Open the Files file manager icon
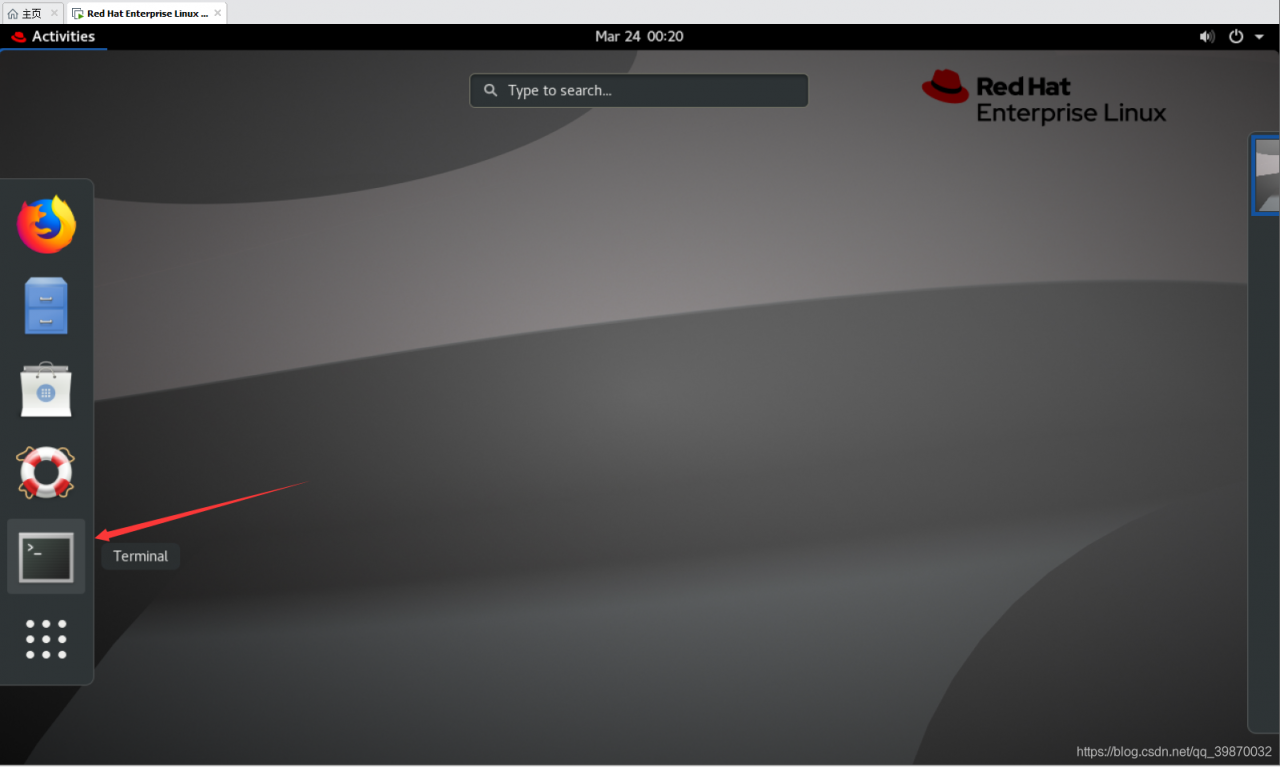This screenshot has width=1280, height=767. tap(46, 306)
